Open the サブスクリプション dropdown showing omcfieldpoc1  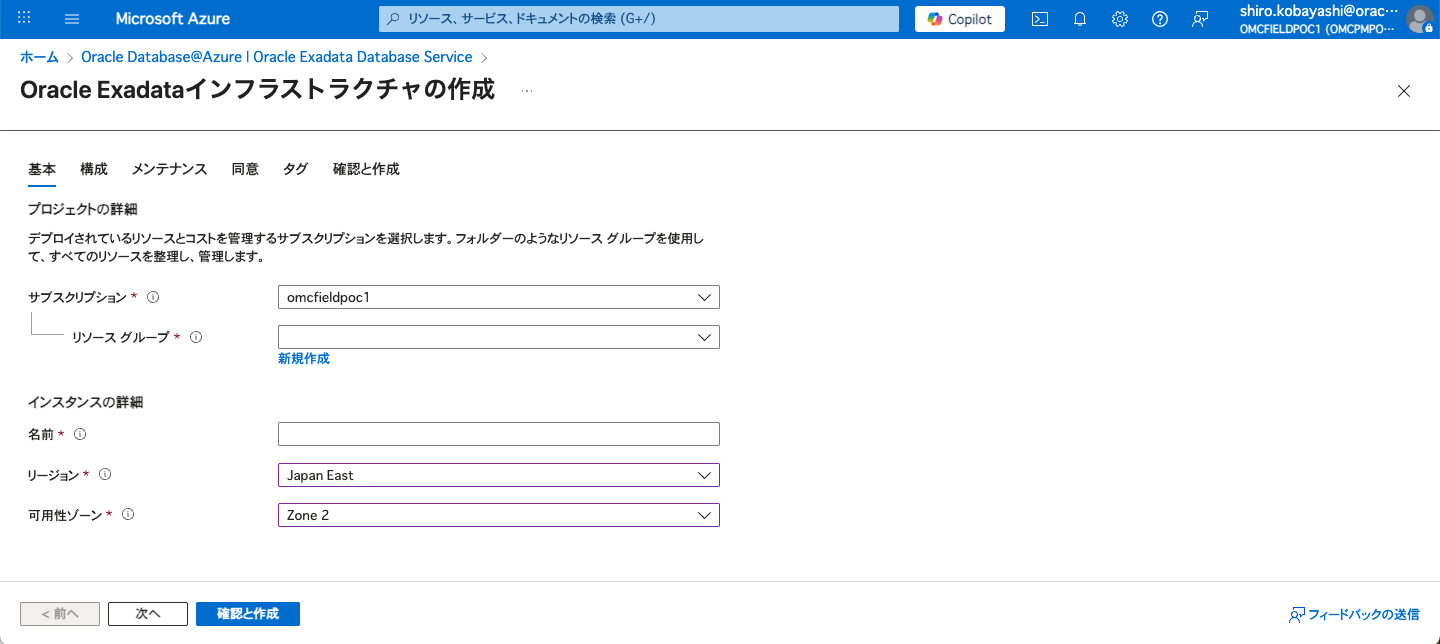click(x=498, y=296)
